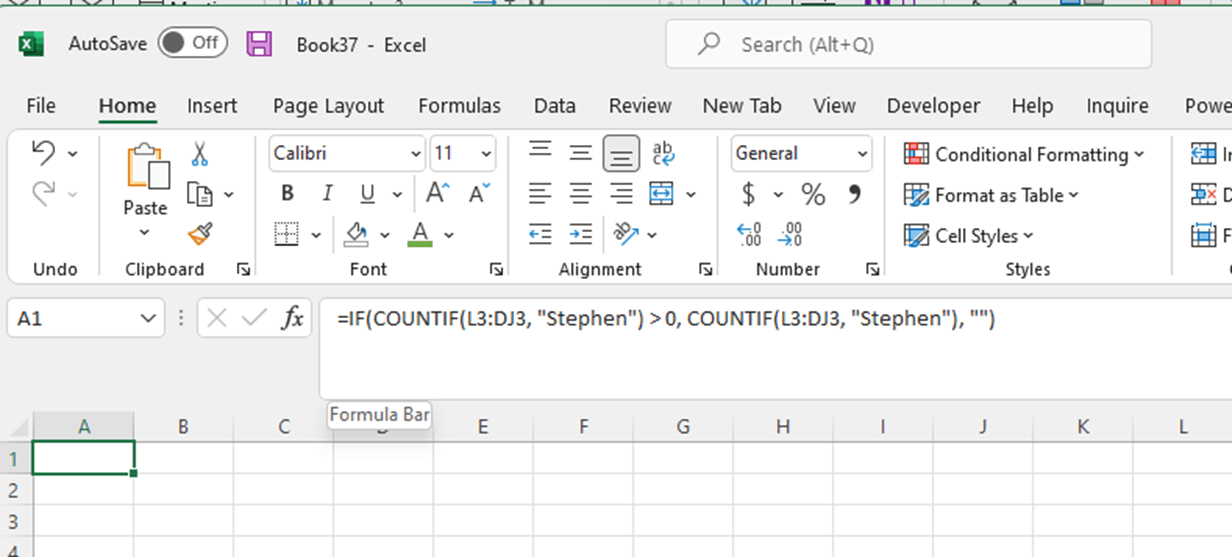Click the Orientation text angle icon
The height and width of the screenshot is (557, 1232).
click(627, 234)
